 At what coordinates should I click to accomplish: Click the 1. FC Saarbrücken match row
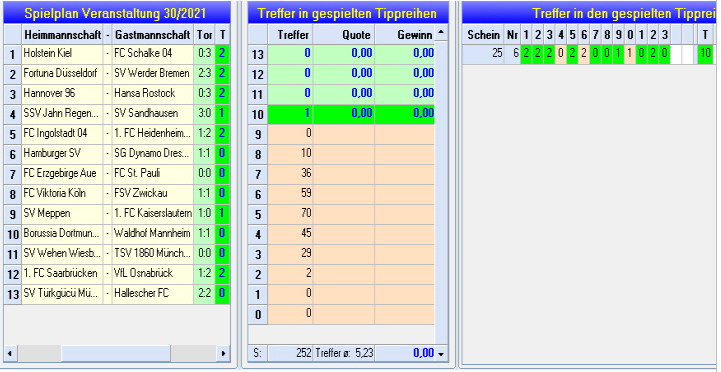pyautogui.click(x=117, y=274)
